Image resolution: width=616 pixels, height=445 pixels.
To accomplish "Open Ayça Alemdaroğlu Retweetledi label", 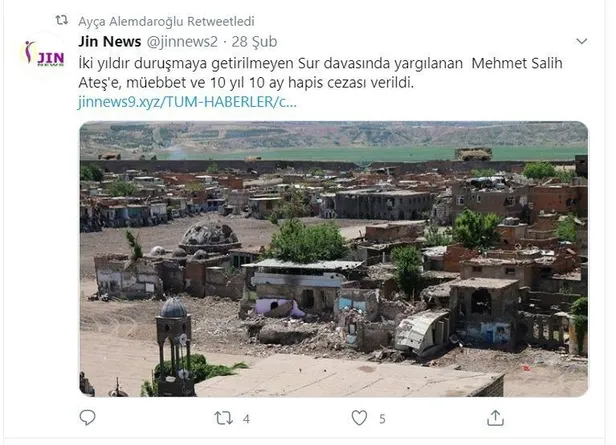I will [x=166, y=21].
